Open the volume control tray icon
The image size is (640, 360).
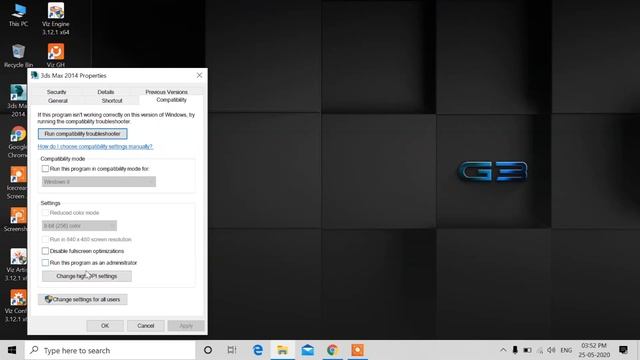point(551,350)
